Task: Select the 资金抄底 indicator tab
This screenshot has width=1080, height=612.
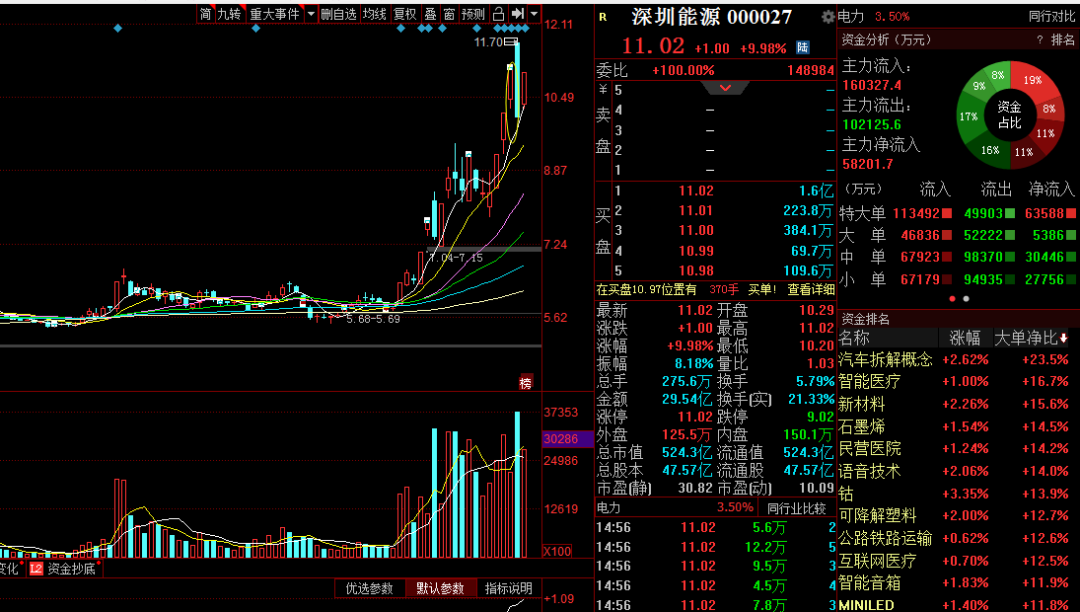Action: click(72, 569)
